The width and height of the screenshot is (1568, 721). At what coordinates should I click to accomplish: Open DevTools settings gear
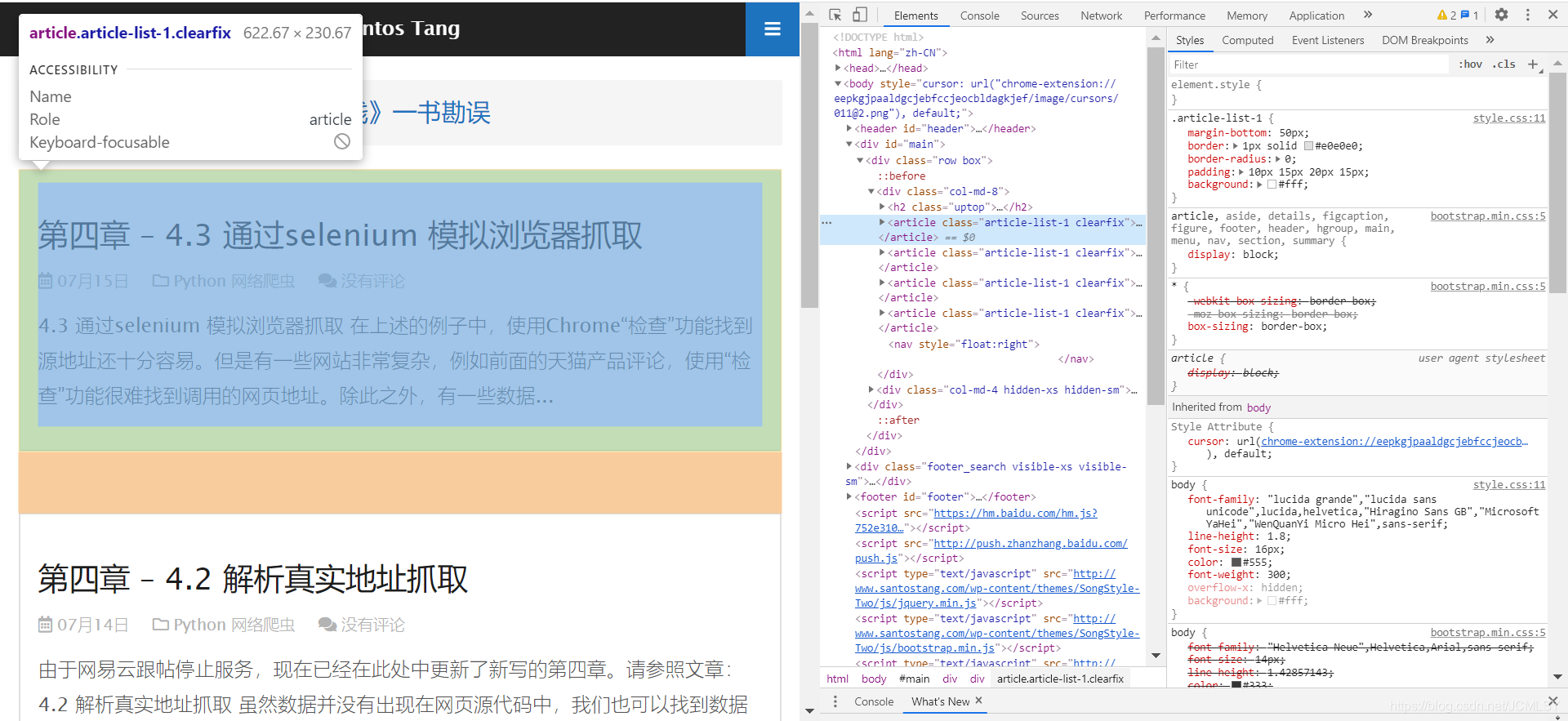(x=1501, y=15)
